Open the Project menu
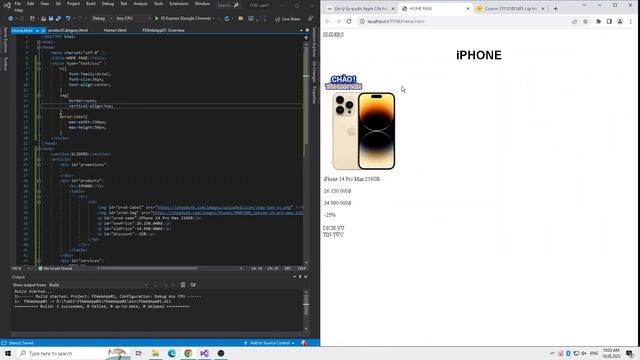Image resolution: width=640 pixels, height=360 pixels. point(73,4)
